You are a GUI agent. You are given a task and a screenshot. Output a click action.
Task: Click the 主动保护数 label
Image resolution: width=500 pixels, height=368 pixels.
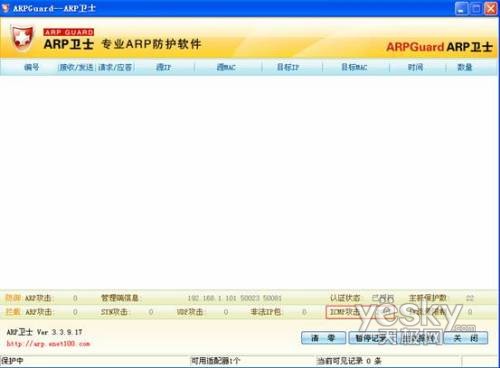(x=428, y=298)
